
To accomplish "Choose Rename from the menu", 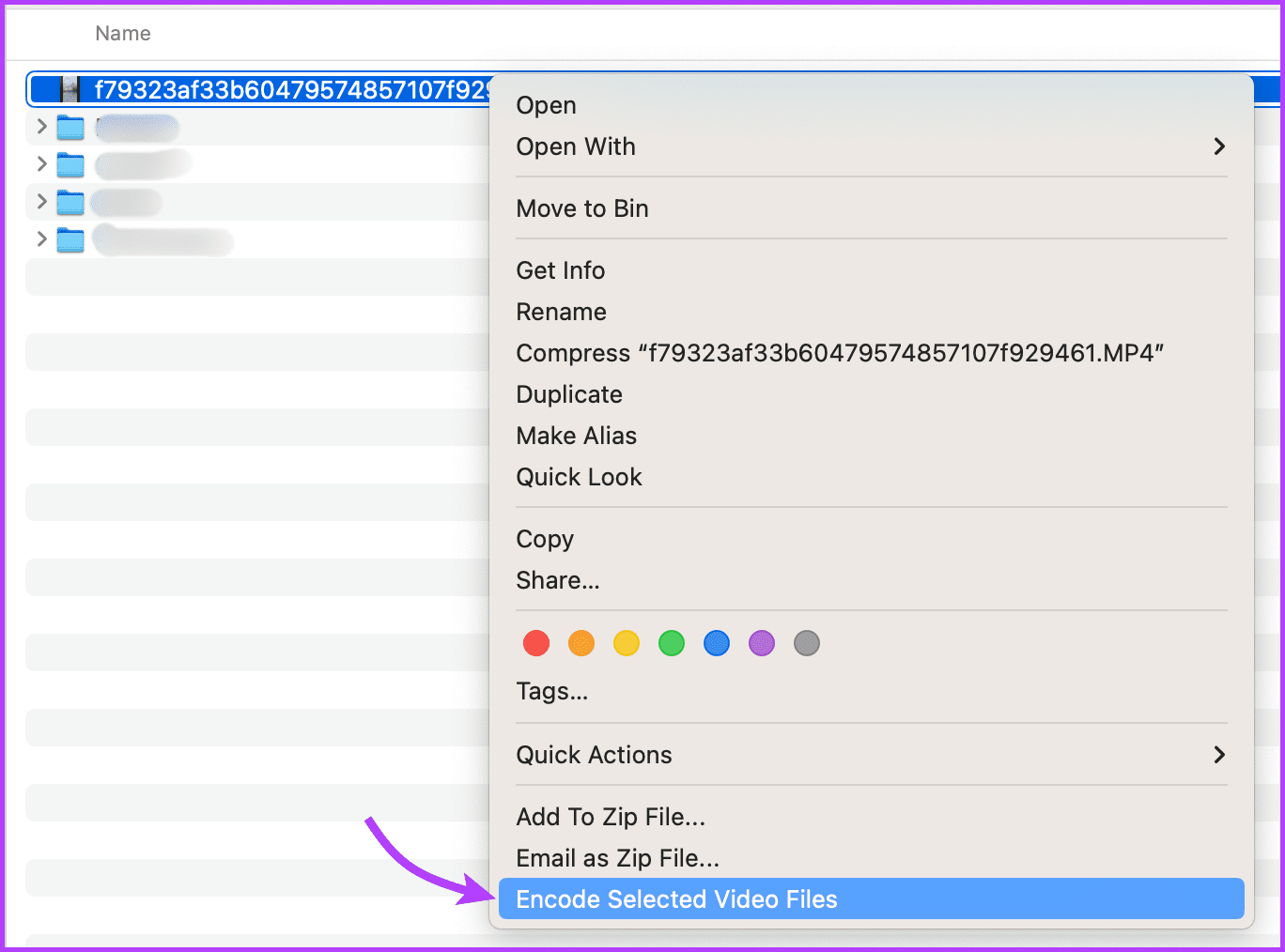I will coord(561,312).
